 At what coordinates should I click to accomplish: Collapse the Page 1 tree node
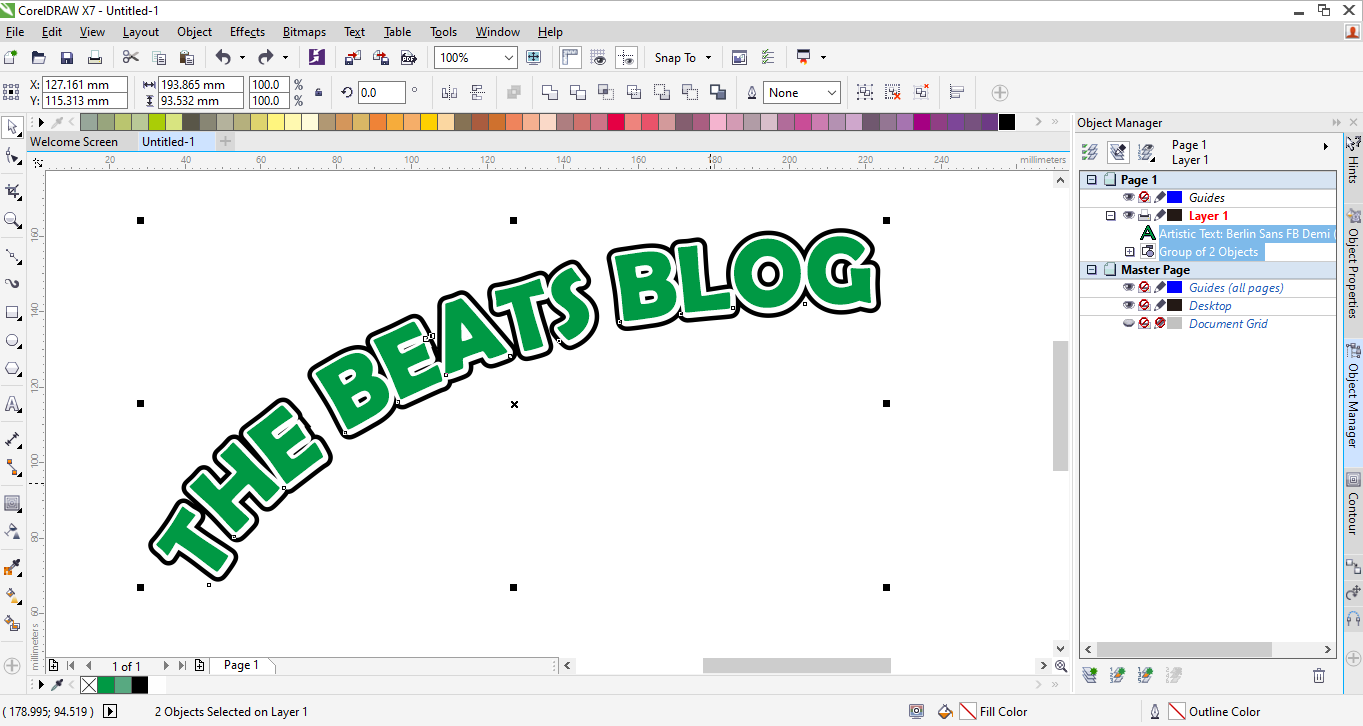1092,180
